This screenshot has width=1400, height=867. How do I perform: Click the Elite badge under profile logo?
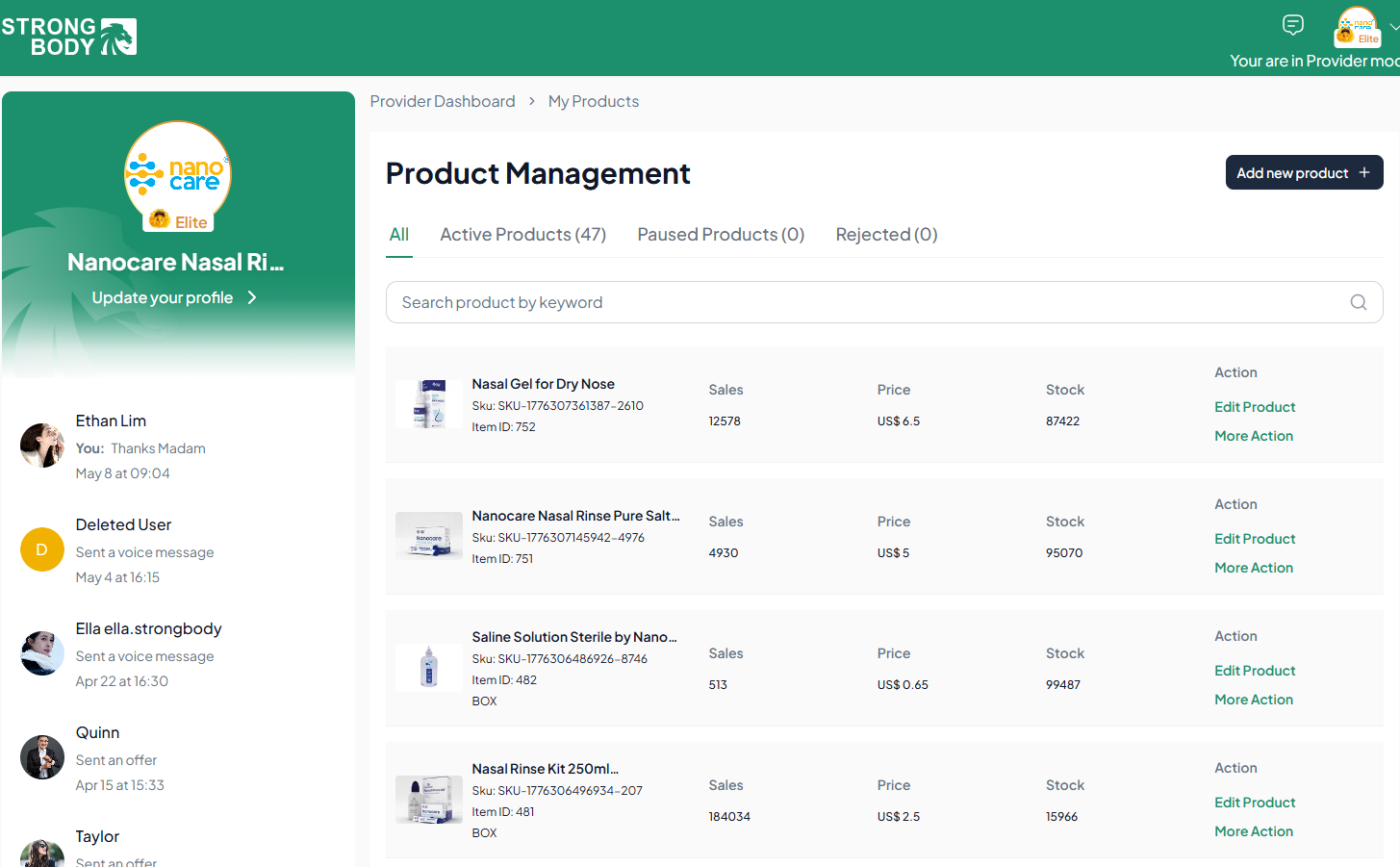pos(178,221)
